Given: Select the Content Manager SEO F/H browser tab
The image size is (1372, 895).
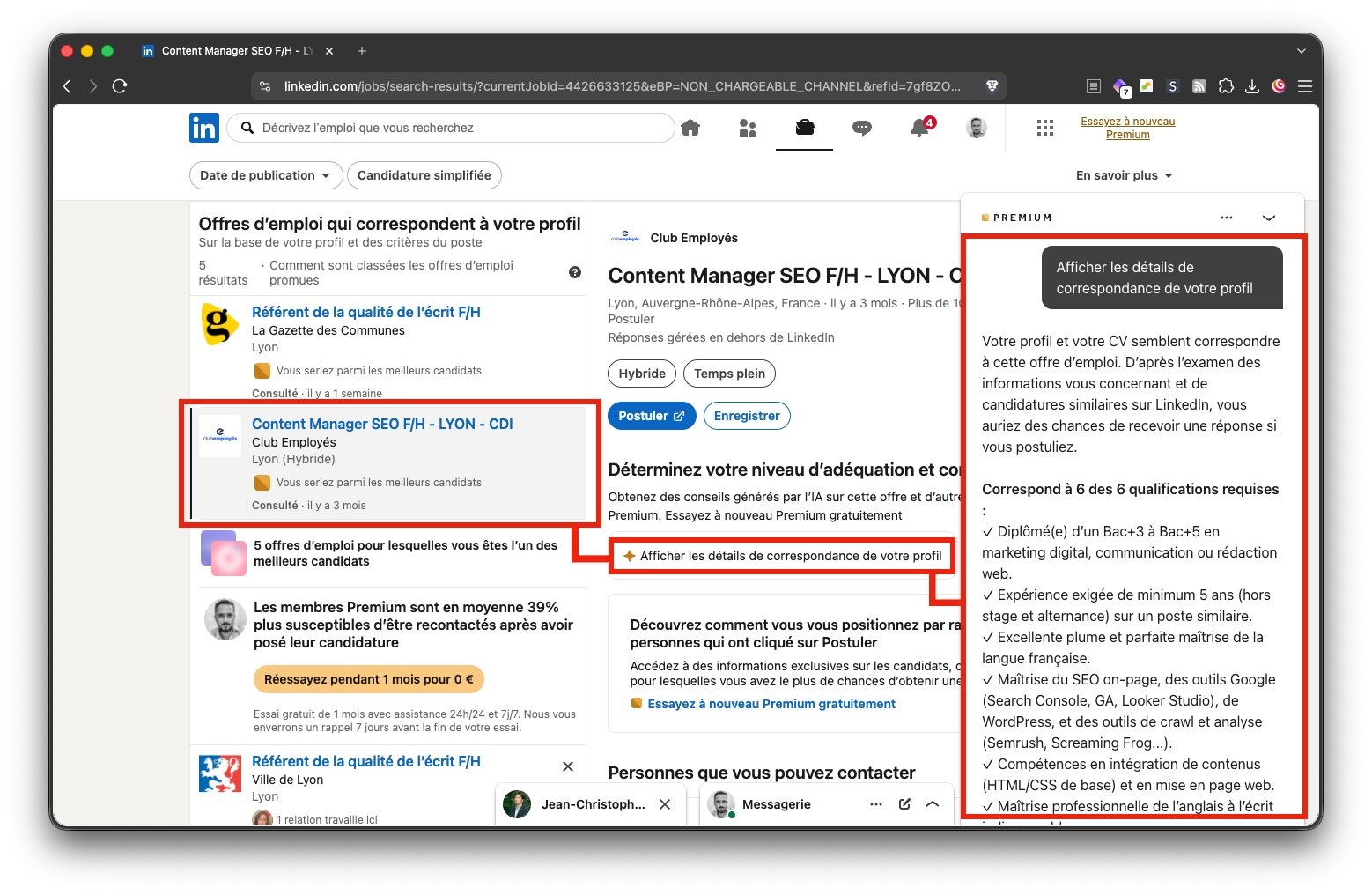Looking at the screenshot, I should click(x=236, y=51).
